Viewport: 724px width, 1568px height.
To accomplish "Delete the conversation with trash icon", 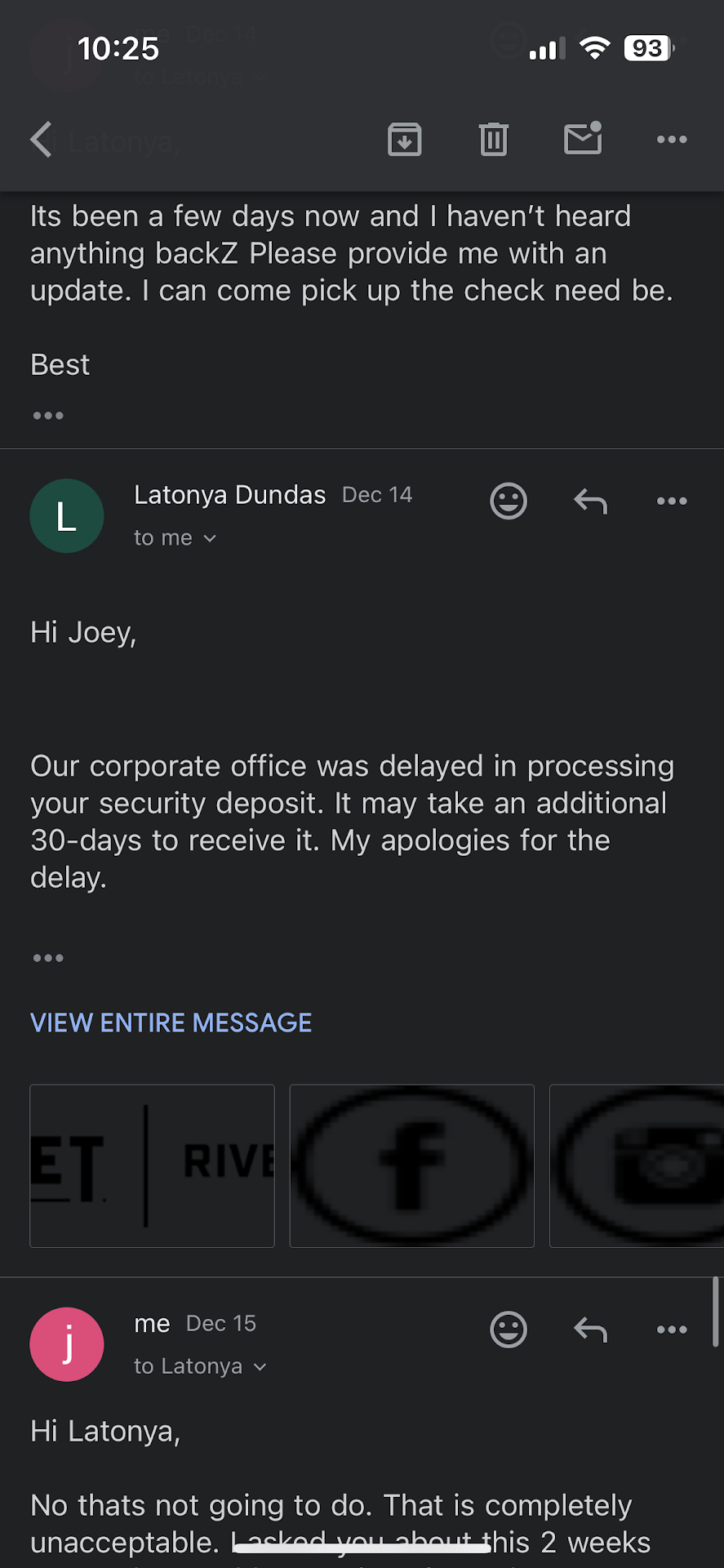I will coord(493,139).
